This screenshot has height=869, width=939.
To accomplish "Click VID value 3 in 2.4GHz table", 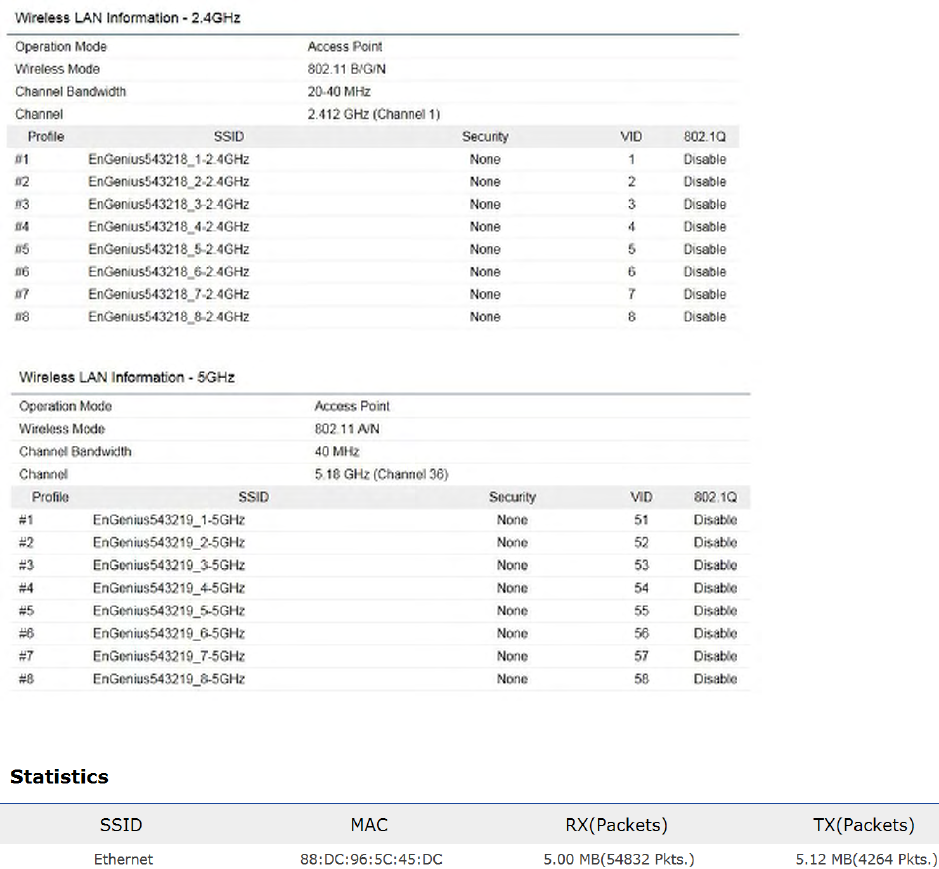I will click(x=631, y=204).
